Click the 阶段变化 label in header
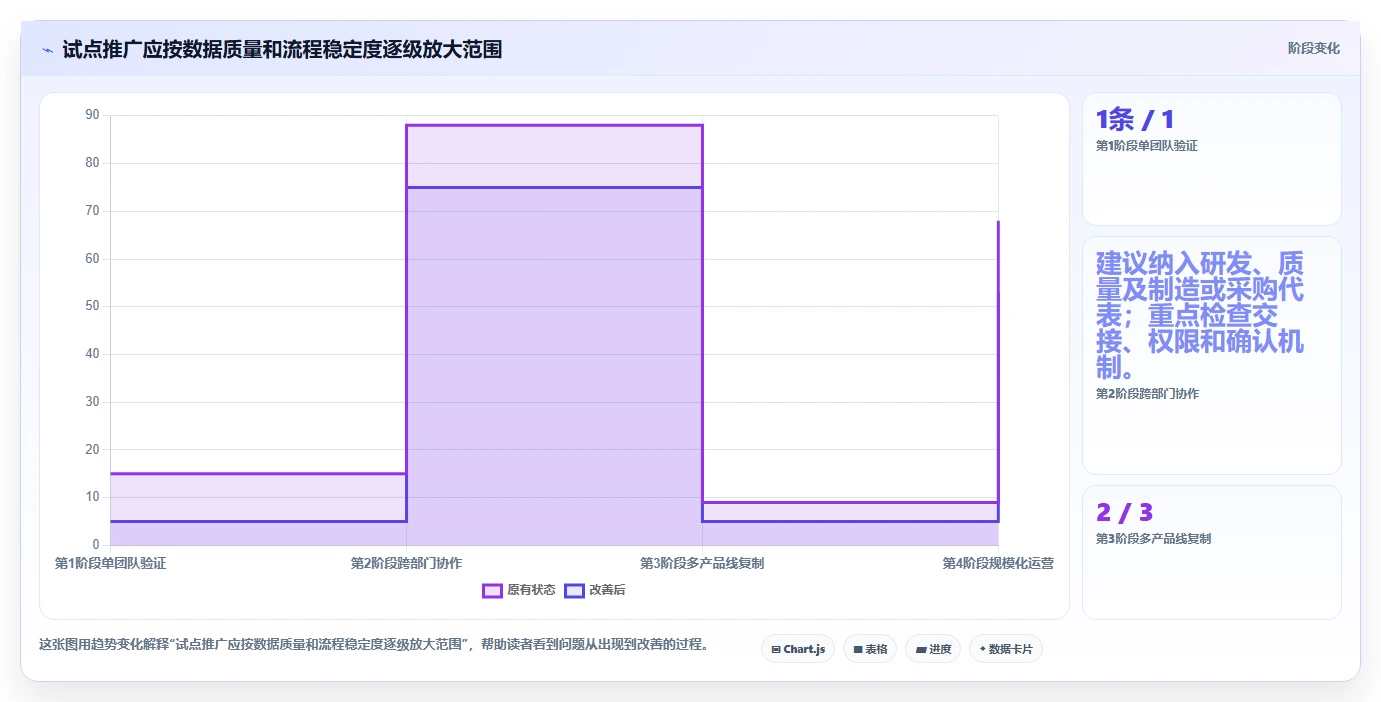Screen dimensions: 1381x702 pos(1313,48)
